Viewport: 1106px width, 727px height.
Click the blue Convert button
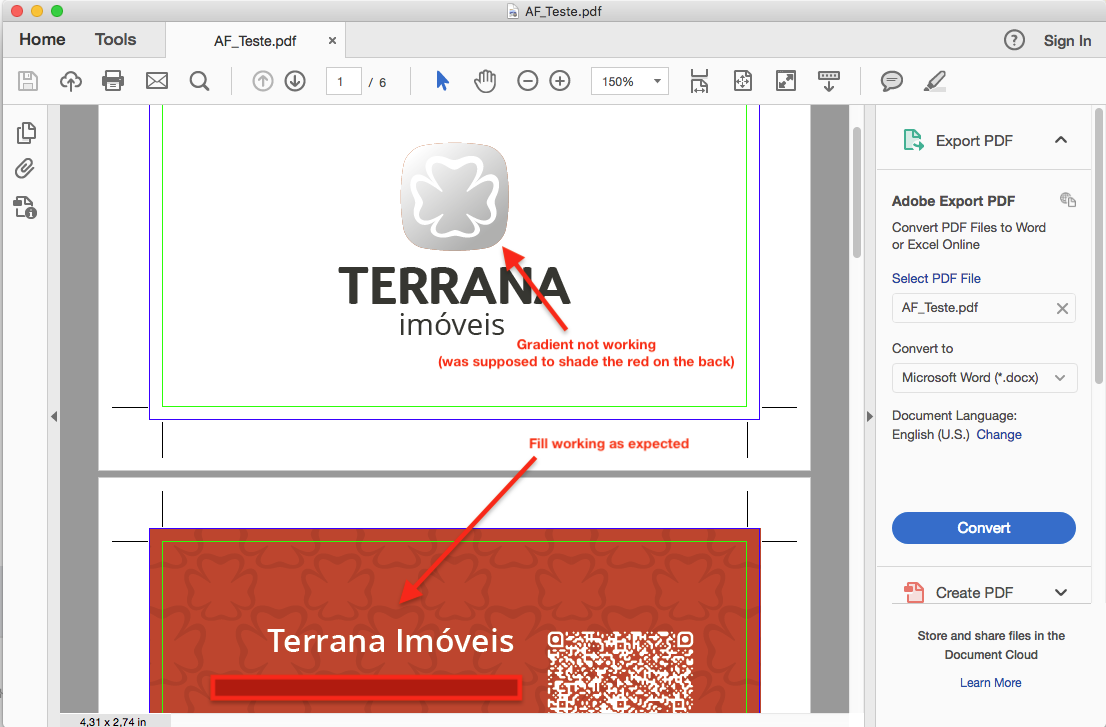tap(983, 527)
